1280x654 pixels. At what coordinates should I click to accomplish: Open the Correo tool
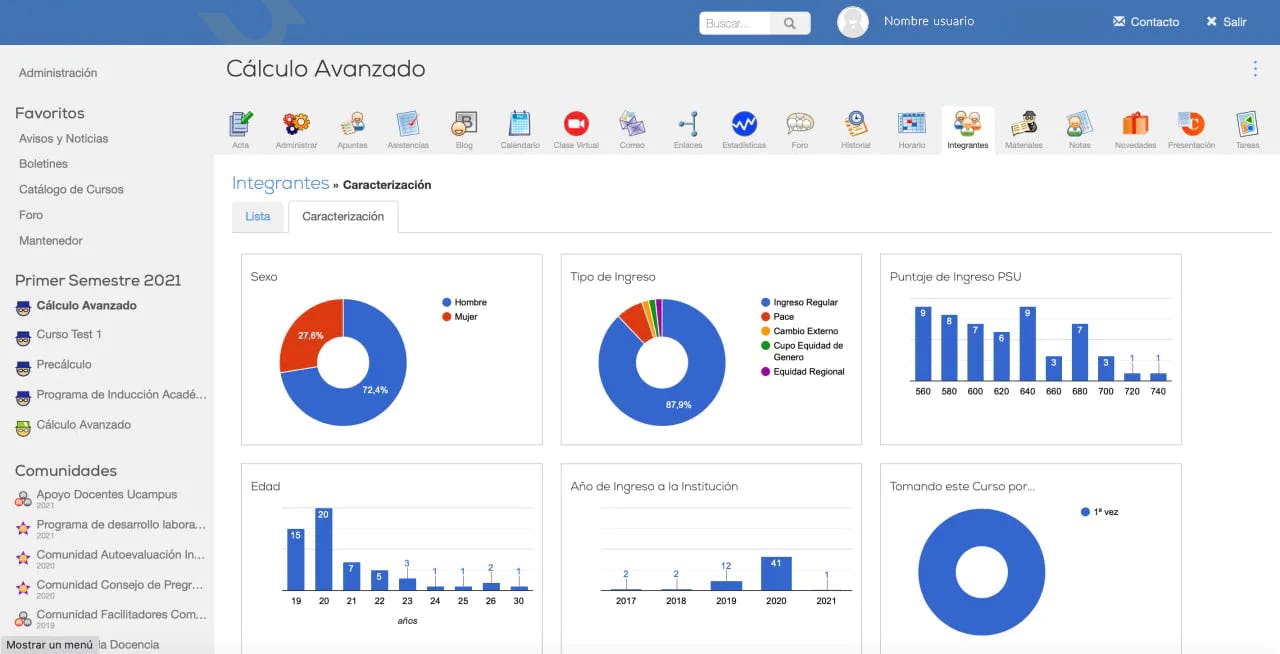click(x=631, y=128)
